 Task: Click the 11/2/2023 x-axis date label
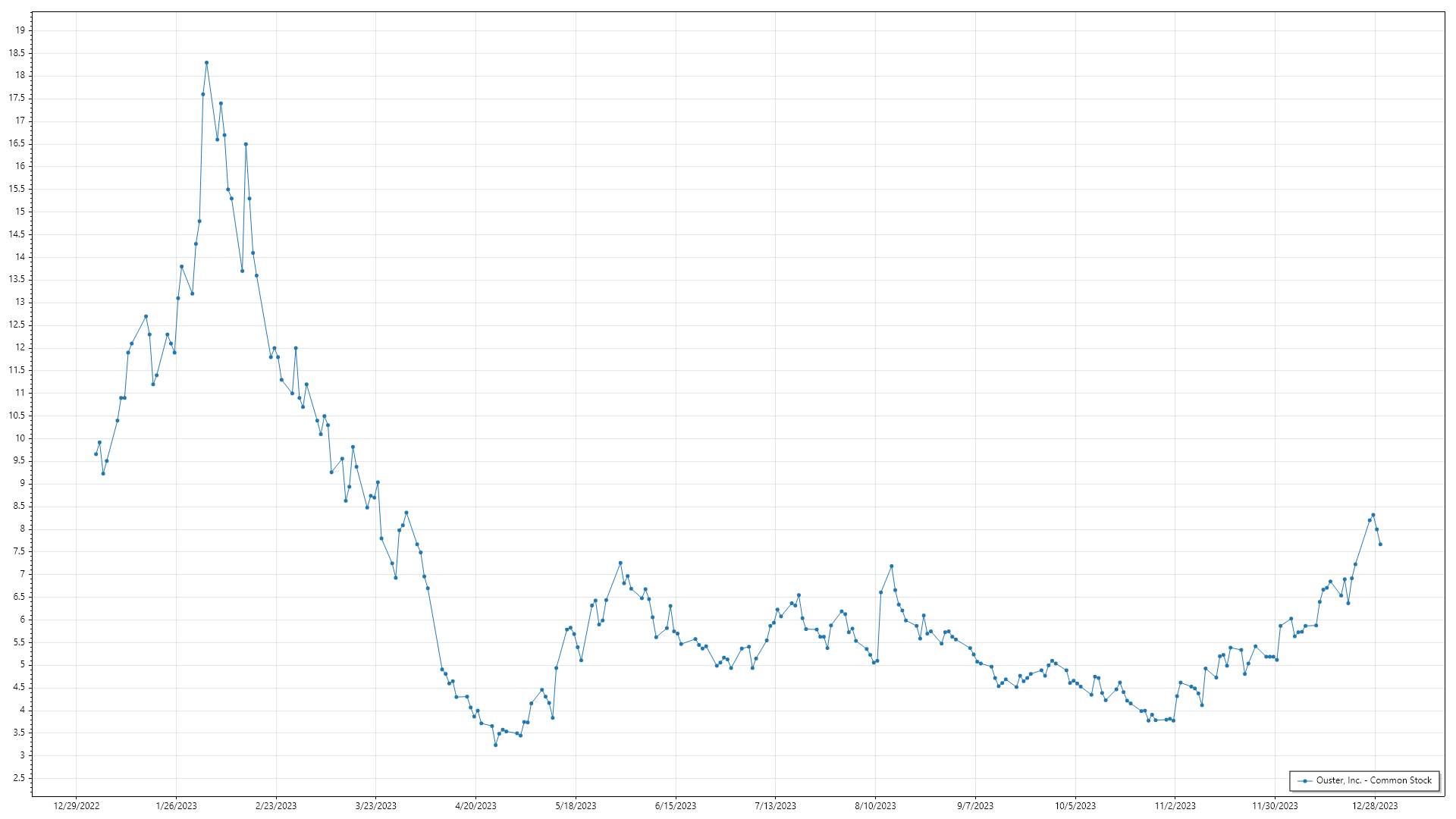pyautogui.click(x=1175, y=806)
